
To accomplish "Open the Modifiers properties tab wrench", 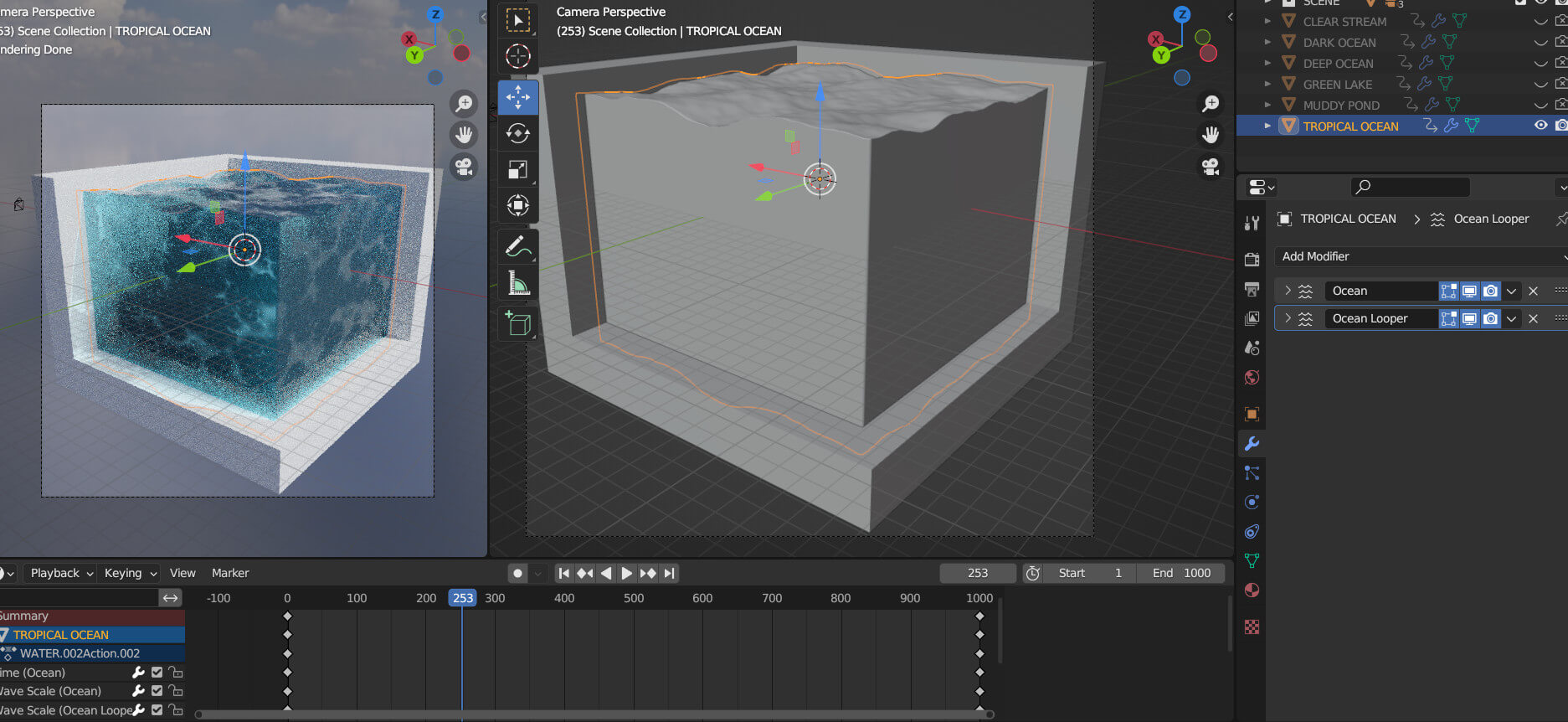I will click(1252, 444).
